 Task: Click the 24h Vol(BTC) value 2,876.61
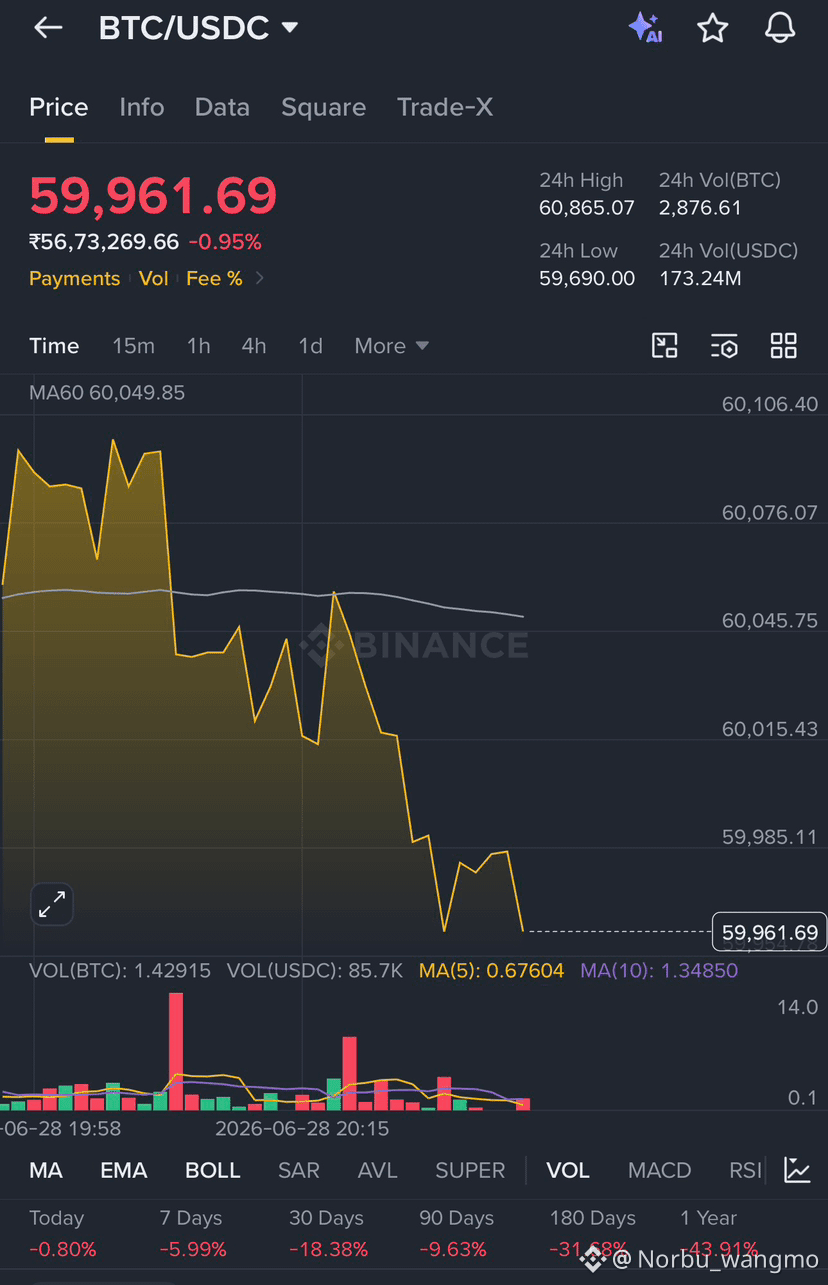coord(700,209)
